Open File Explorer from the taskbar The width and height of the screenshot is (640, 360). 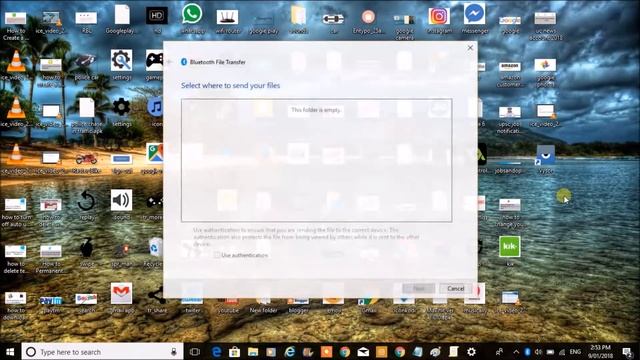(253, 352)
